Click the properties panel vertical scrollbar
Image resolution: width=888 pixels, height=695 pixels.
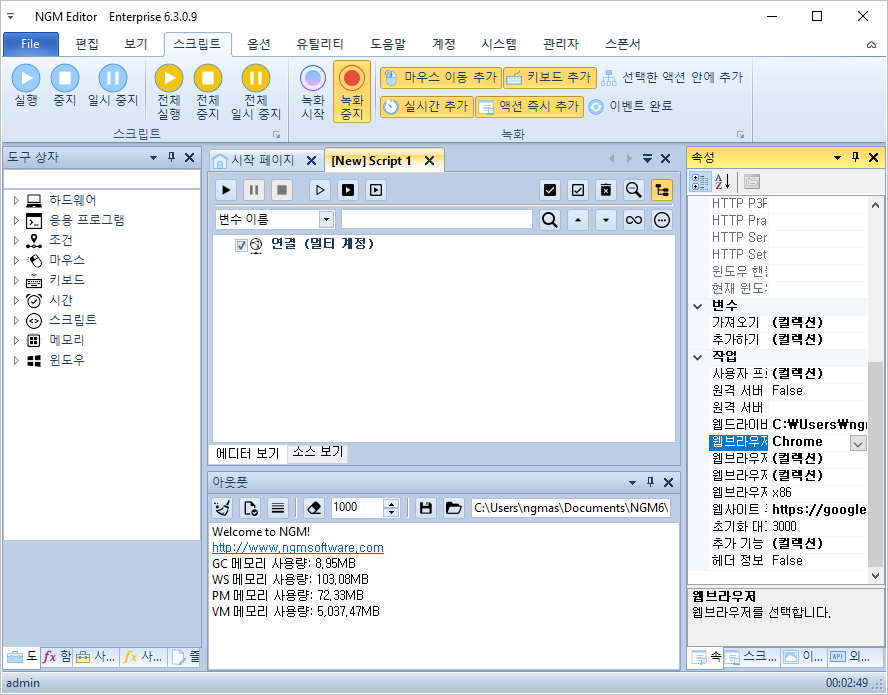click(x=875, y=464)
